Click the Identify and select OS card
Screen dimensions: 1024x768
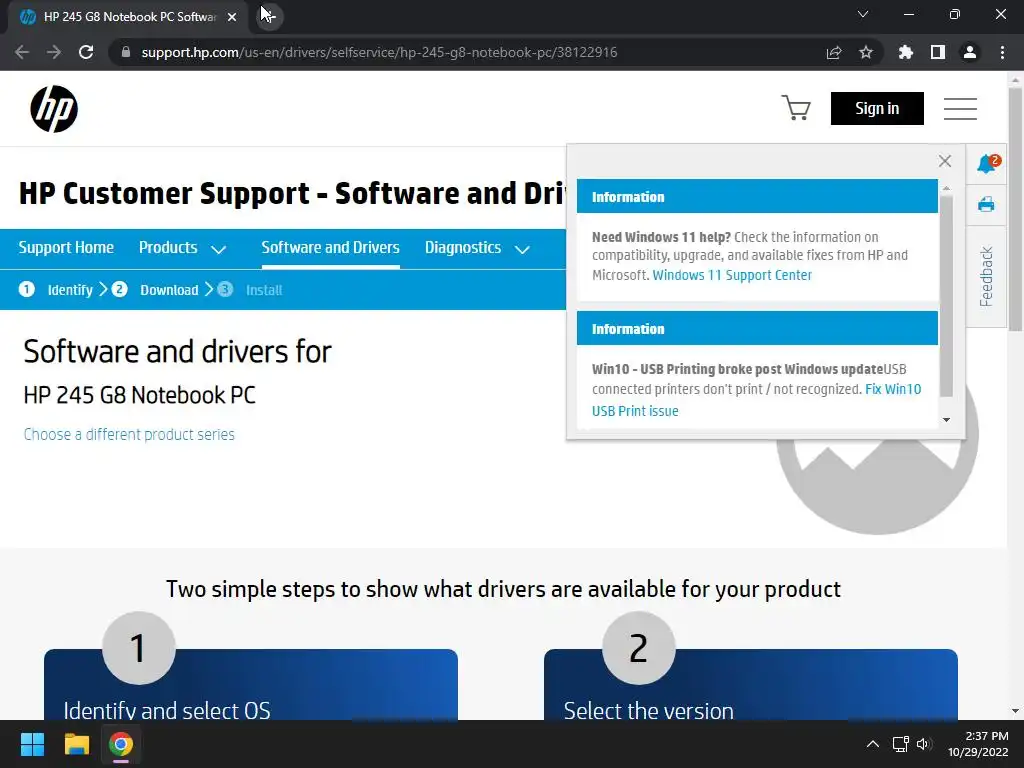[x=251, y=684]
